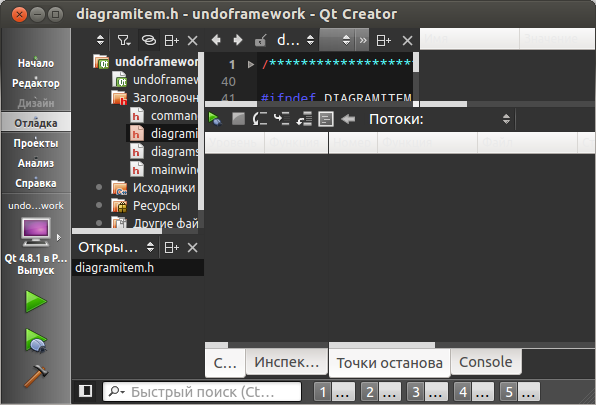The image size is (596, 405).
Task: Toggle operate by instruction icon
Action: pyautogui.click(x=326, y=119)
